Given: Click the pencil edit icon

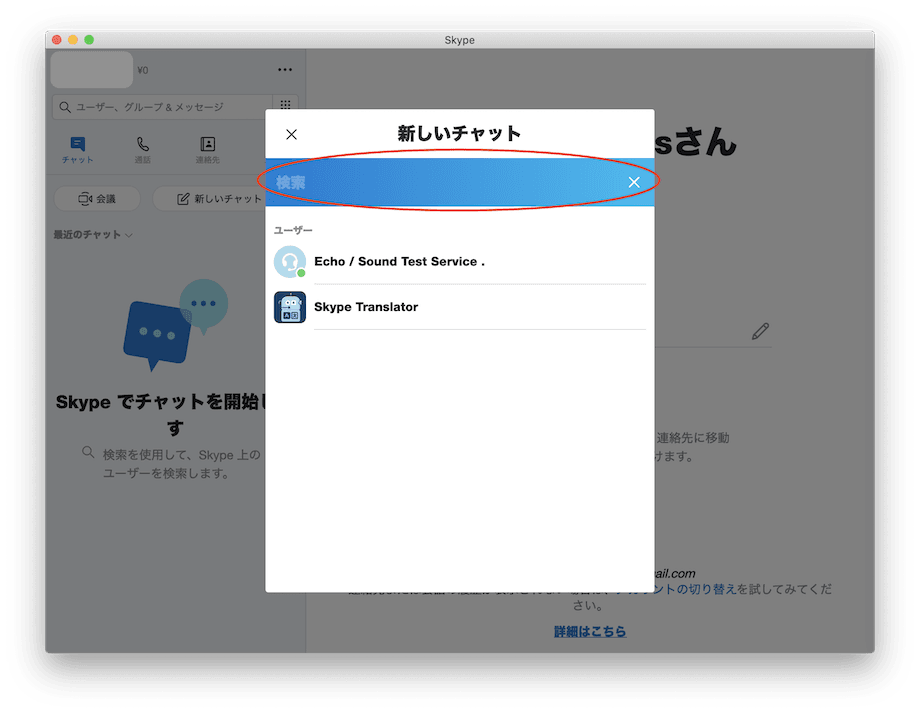Looking at the screenshot, I should [760, 332].
